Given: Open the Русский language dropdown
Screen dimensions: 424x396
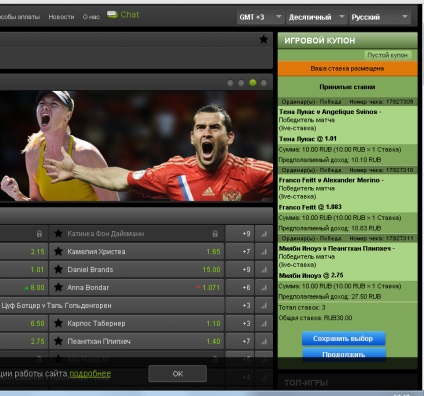Looking at the screenshot, I should click(x=380, y=17).
